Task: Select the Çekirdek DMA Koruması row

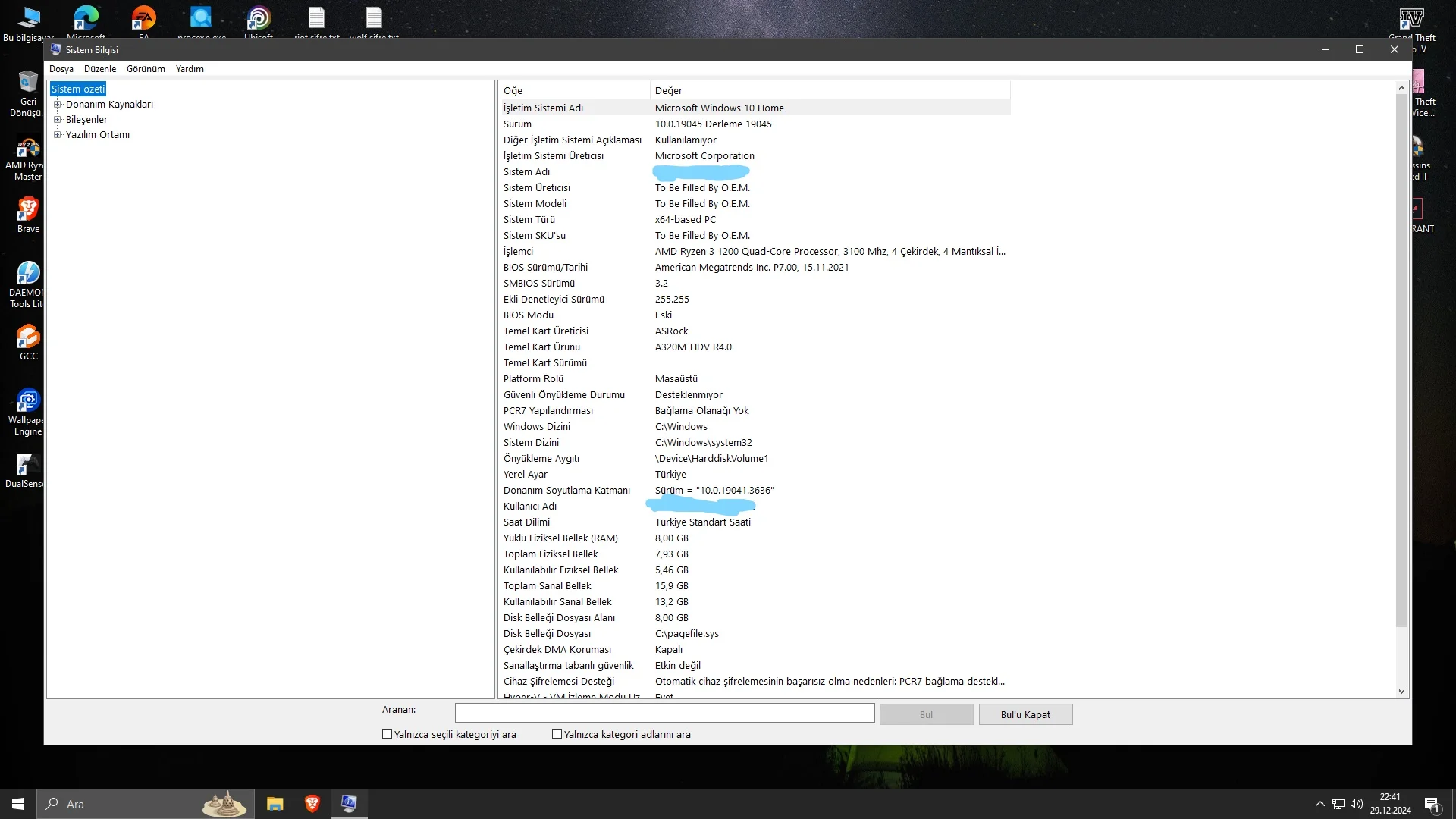Action: [x=755, y=649]
